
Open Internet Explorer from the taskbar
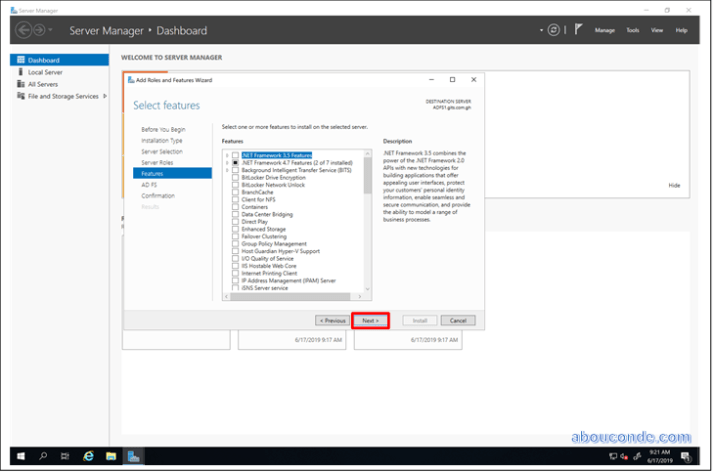click(x=88, y=456)
